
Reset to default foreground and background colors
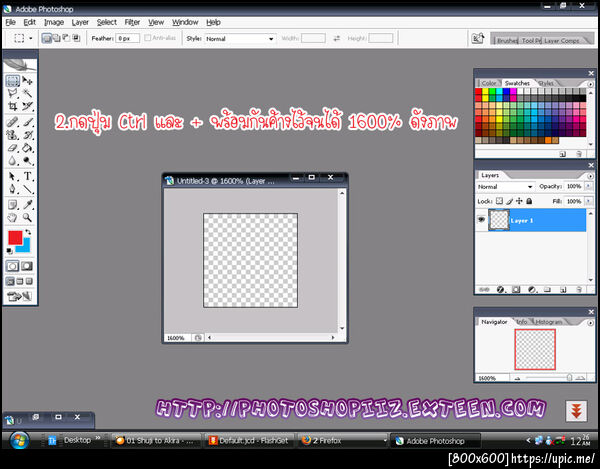coord(10,251)
